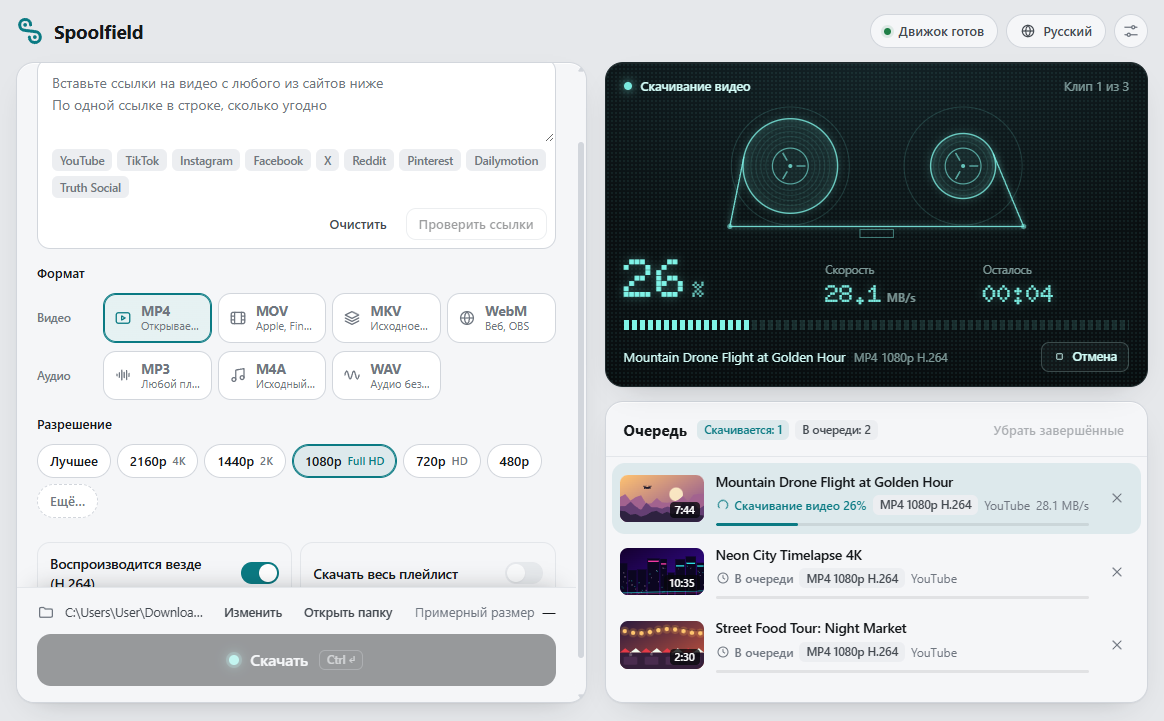Viewport: 1164px width, 721px height.
Task: Click the M4A music note icon
Action: (238, 376)
